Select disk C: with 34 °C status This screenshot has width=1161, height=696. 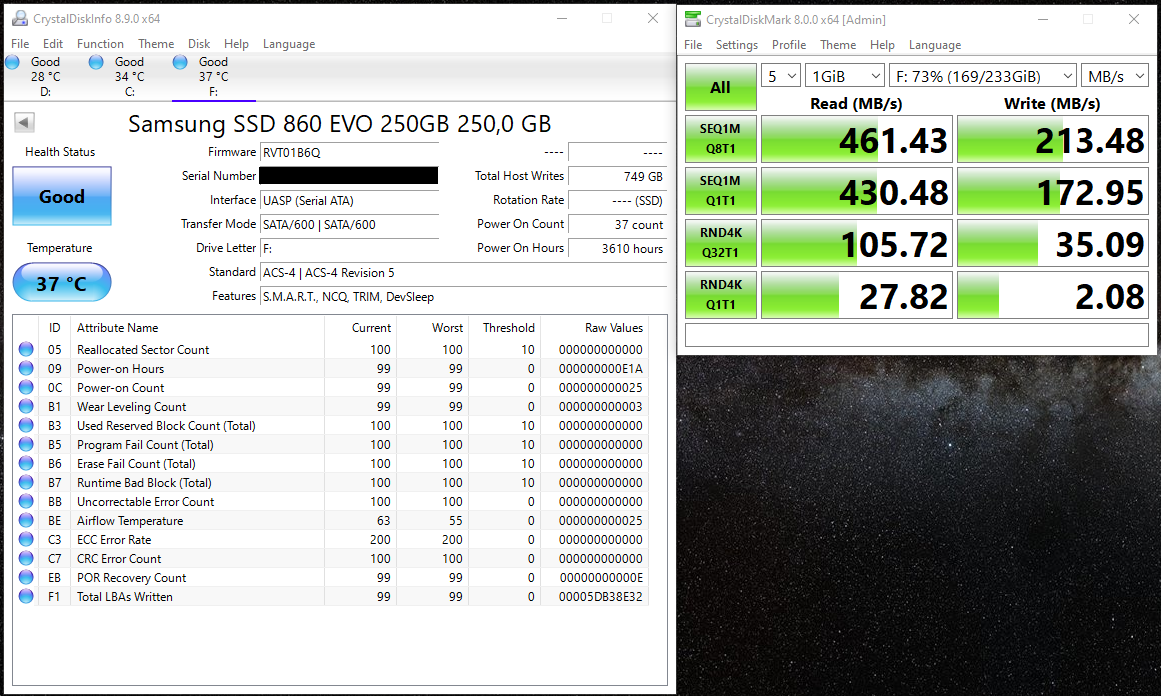pyautogui.click(x=129, y=76)
